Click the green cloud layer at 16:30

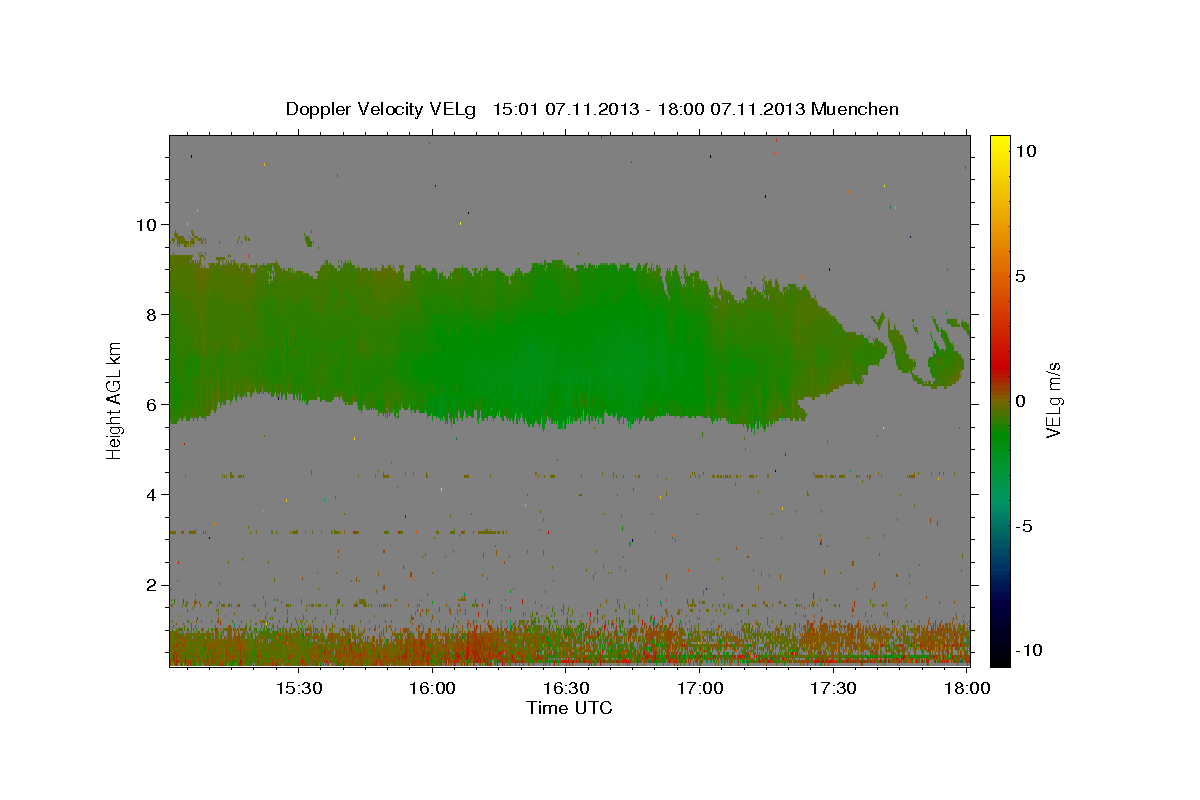pyautogui.click(x=566, y=345)
